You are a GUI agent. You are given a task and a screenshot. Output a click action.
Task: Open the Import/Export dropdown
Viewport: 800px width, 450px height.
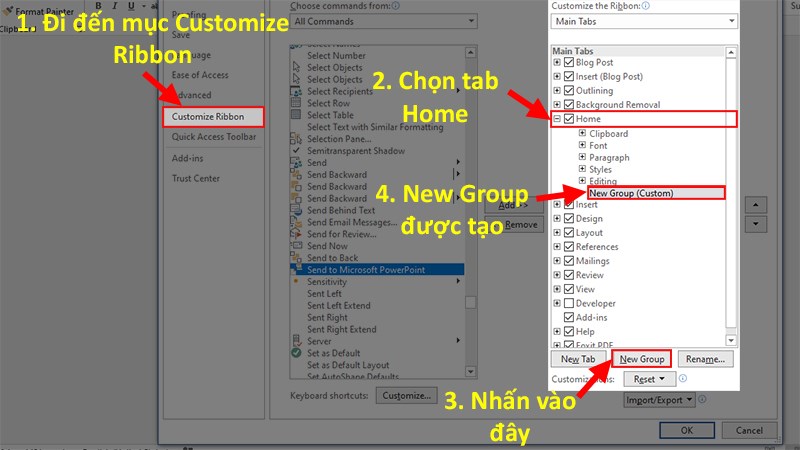click(659, 400)
